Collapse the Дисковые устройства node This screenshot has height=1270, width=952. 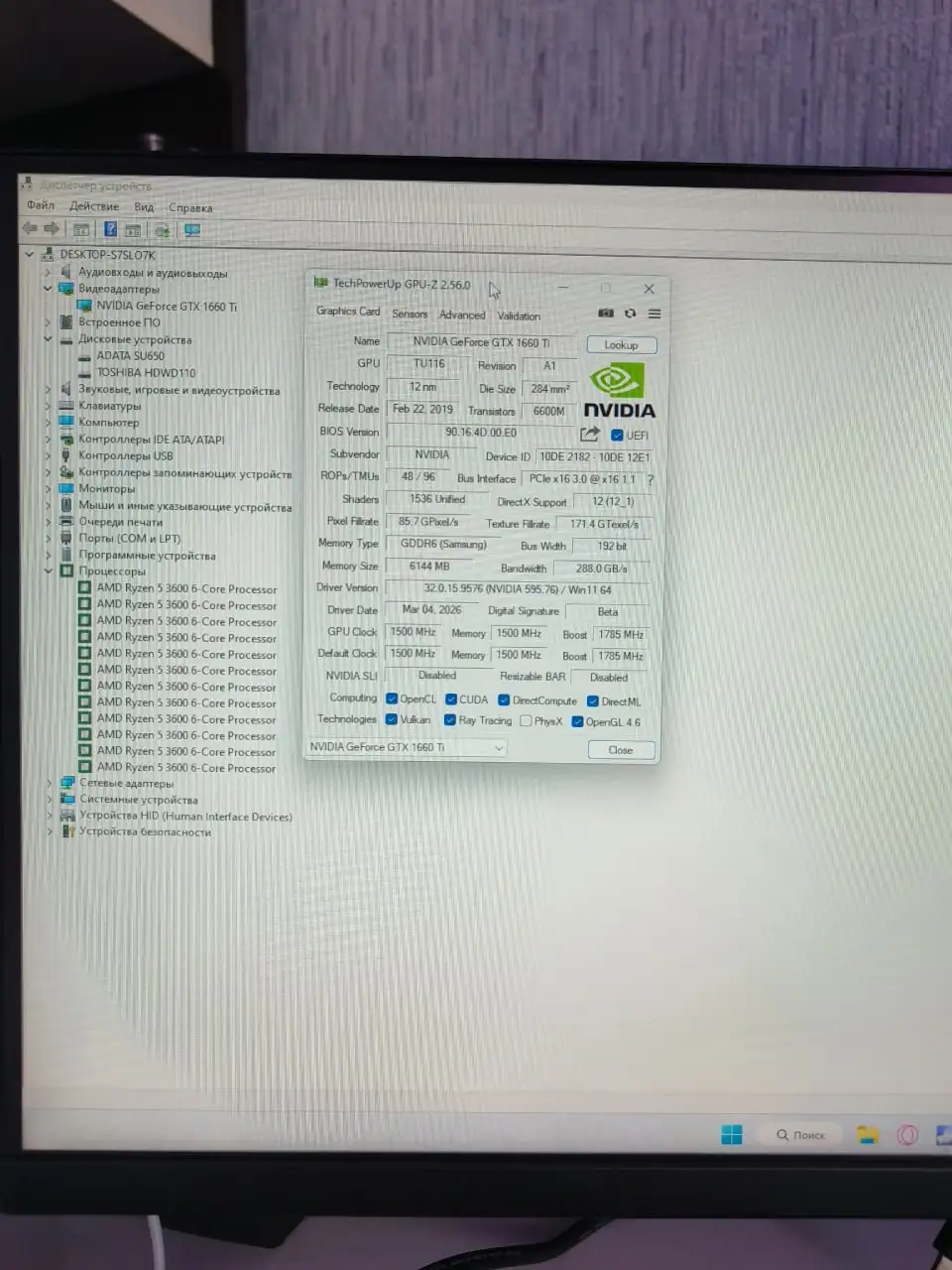point(47,338)
